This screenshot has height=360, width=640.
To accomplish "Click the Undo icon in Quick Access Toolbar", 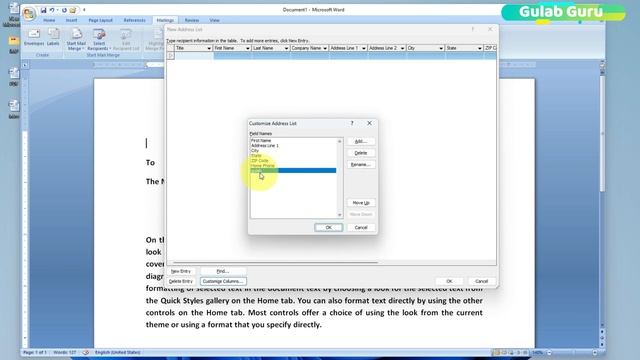I will 52,10.
